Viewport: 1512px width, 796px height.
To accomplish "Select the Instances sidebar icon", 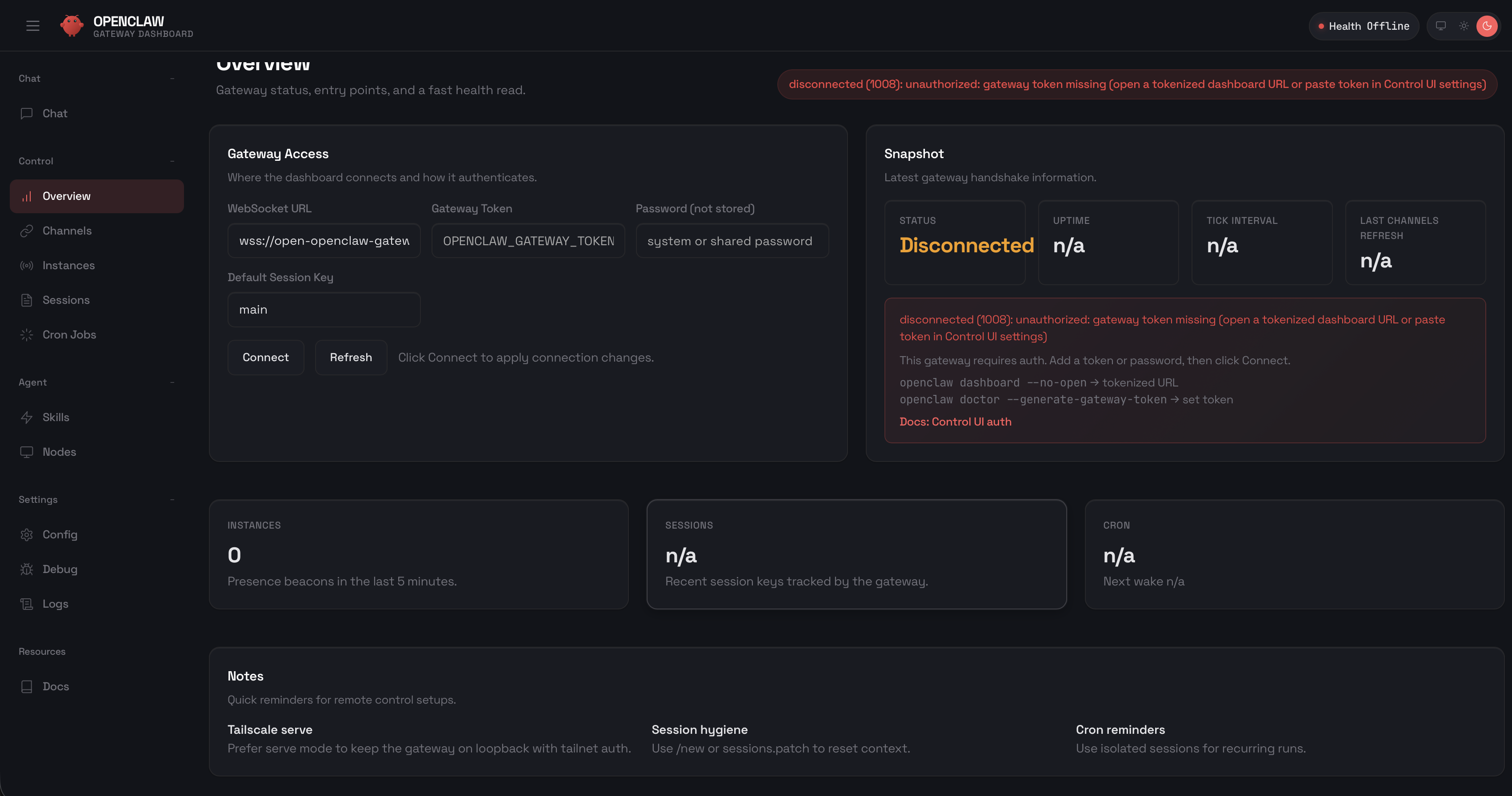I will pos(27,265).
